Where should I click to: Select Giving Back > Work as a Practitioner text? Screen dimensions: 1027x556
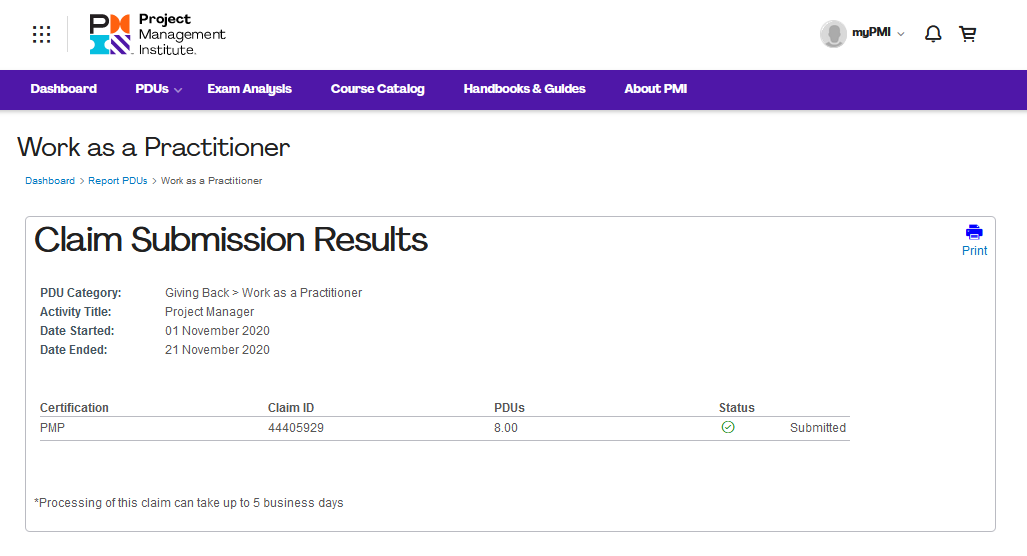(263, 293)
